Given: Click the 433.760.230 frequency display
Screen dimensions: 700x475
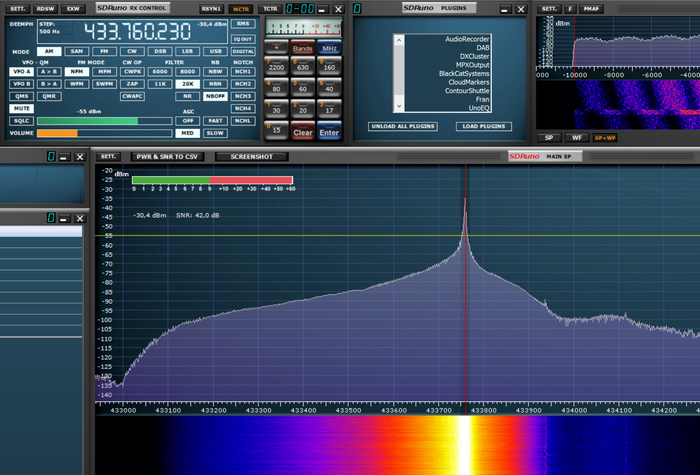Looking at the screenshot, I should tap(138, 31).
